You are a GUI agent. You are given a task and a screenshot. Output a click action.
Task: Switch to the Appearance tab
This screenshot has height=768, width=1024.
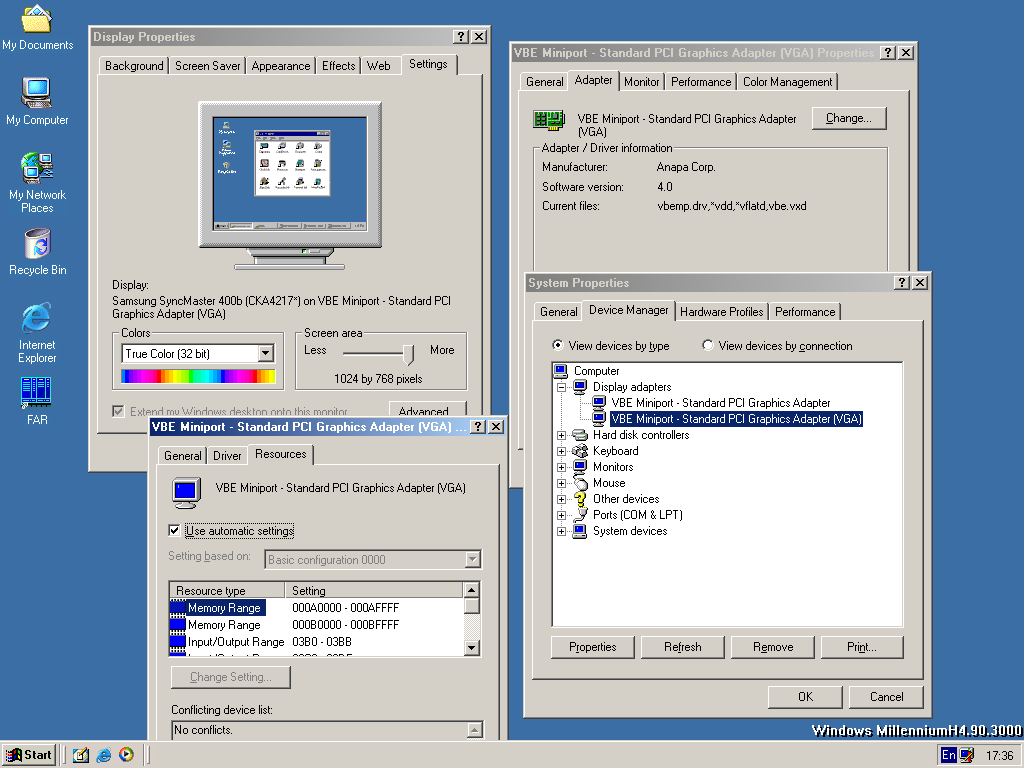[x=281, y=66]
